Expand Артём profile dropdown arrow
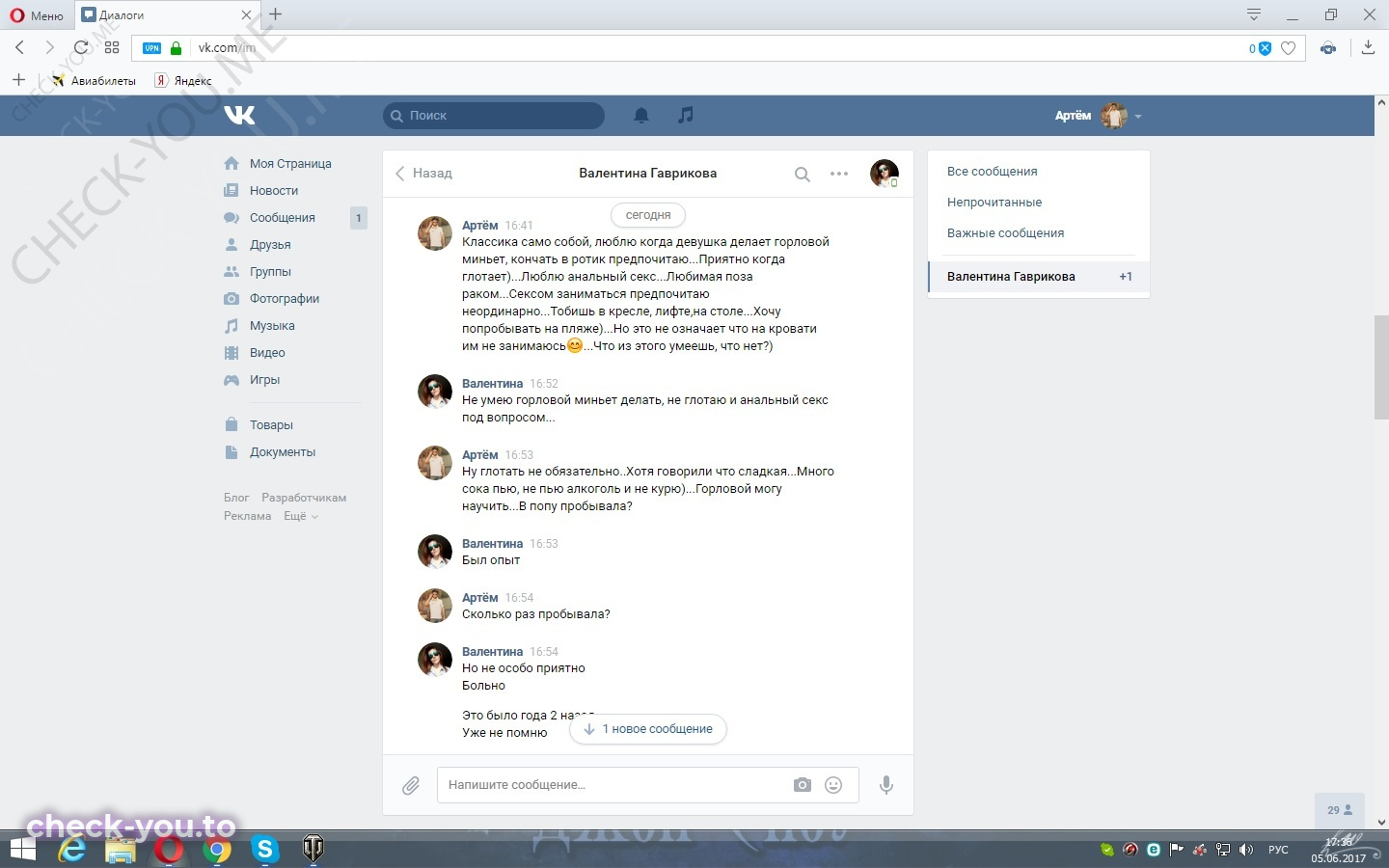The image size is (1389, 868). click(x=1138, y=117)
